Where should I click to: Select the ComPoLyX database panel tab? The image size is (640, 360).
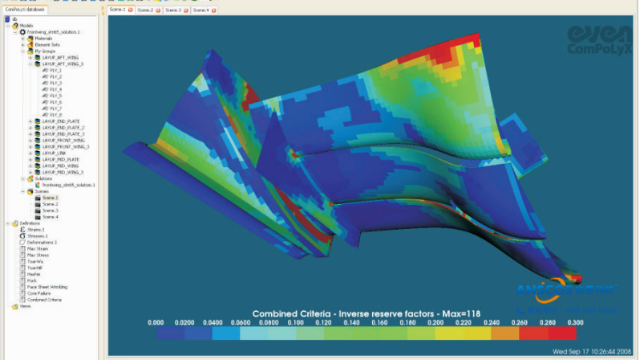point(25,9)
